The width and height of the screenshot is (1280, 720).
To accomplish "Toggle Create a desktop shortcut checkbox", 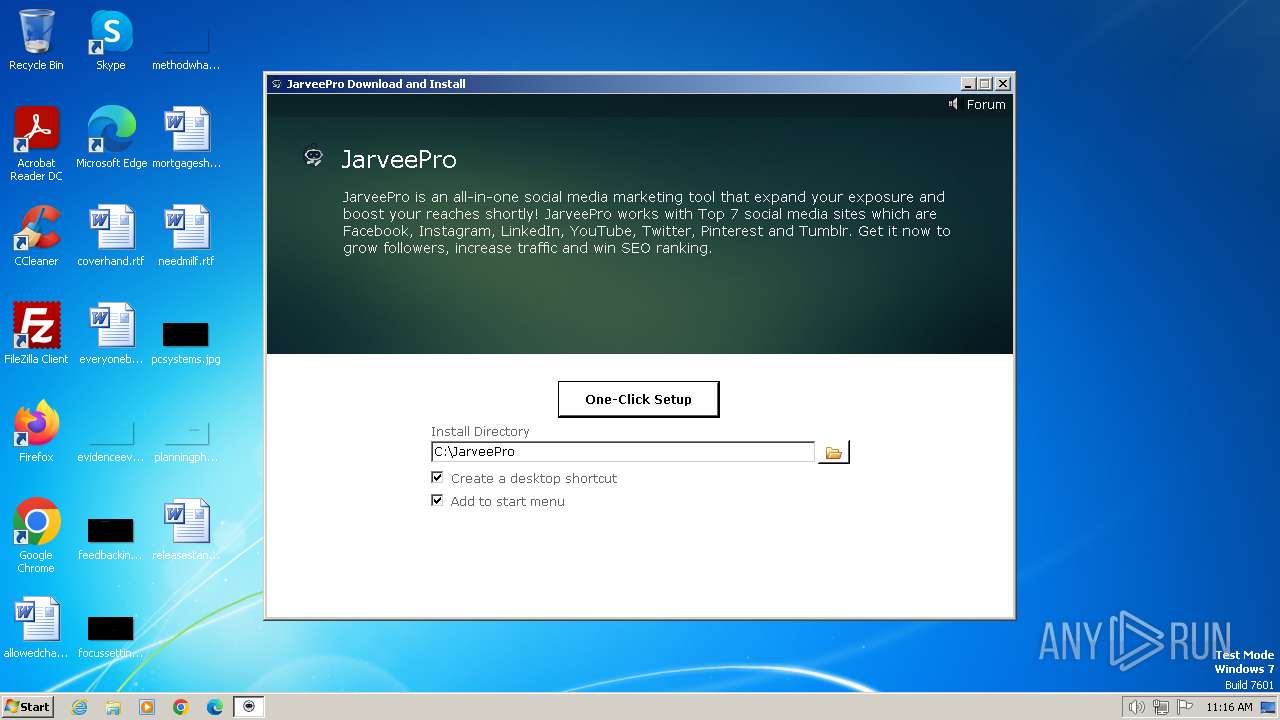I will click(437, 478).
